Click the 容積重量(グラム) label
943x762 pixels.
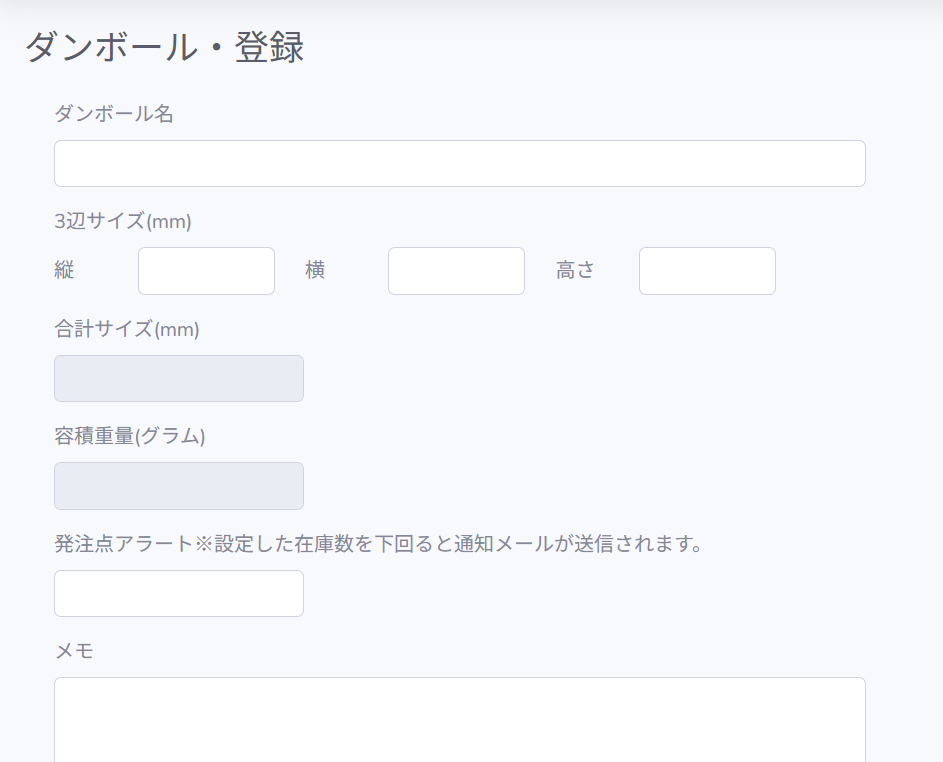pyautogui.click(x=130, y=437)
